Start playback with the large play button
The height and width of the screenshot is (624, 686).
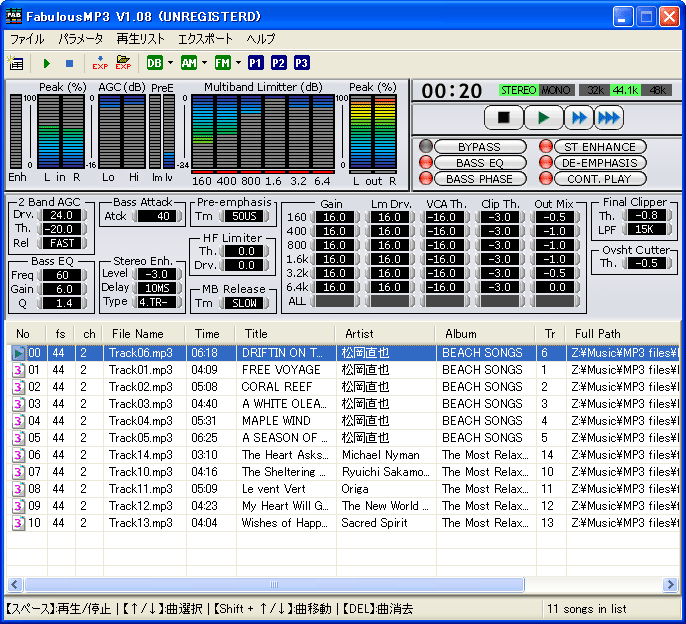pyautogui.click(x=543, y=118)
